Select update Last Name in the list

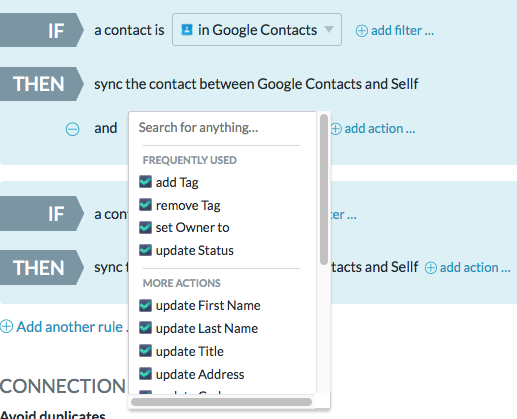point(207,328)
